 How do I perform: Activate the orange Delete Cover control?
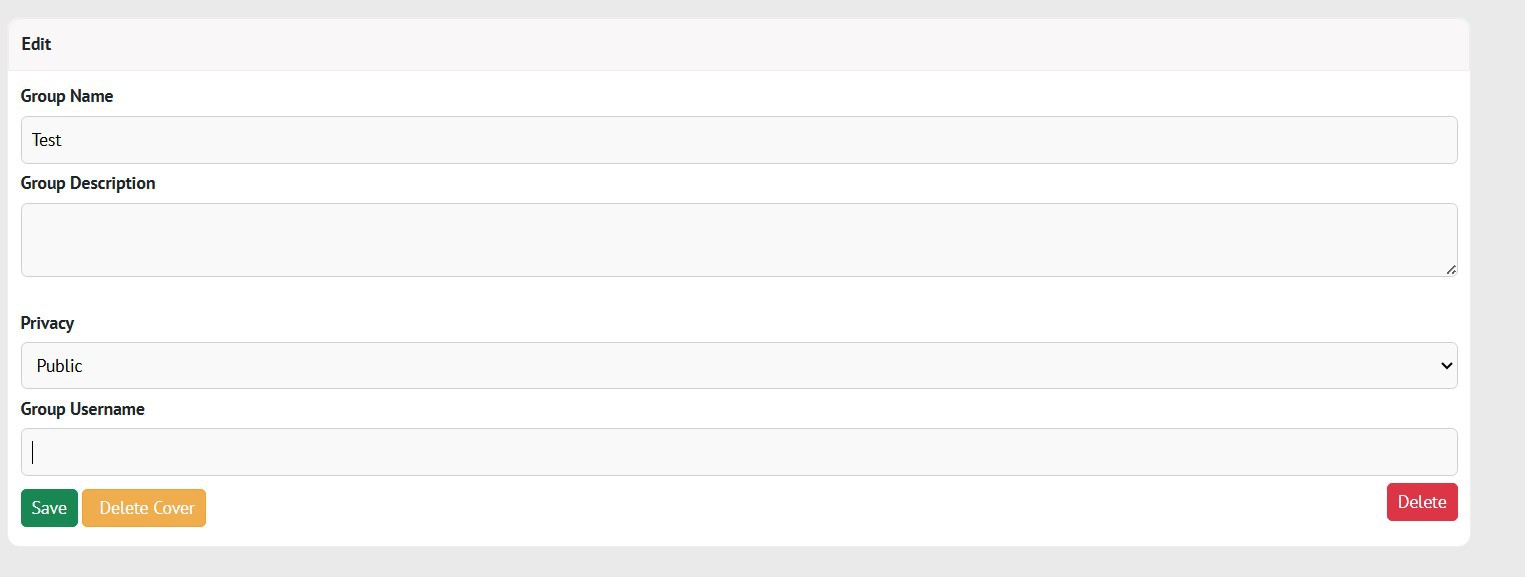tap(144, 507)
